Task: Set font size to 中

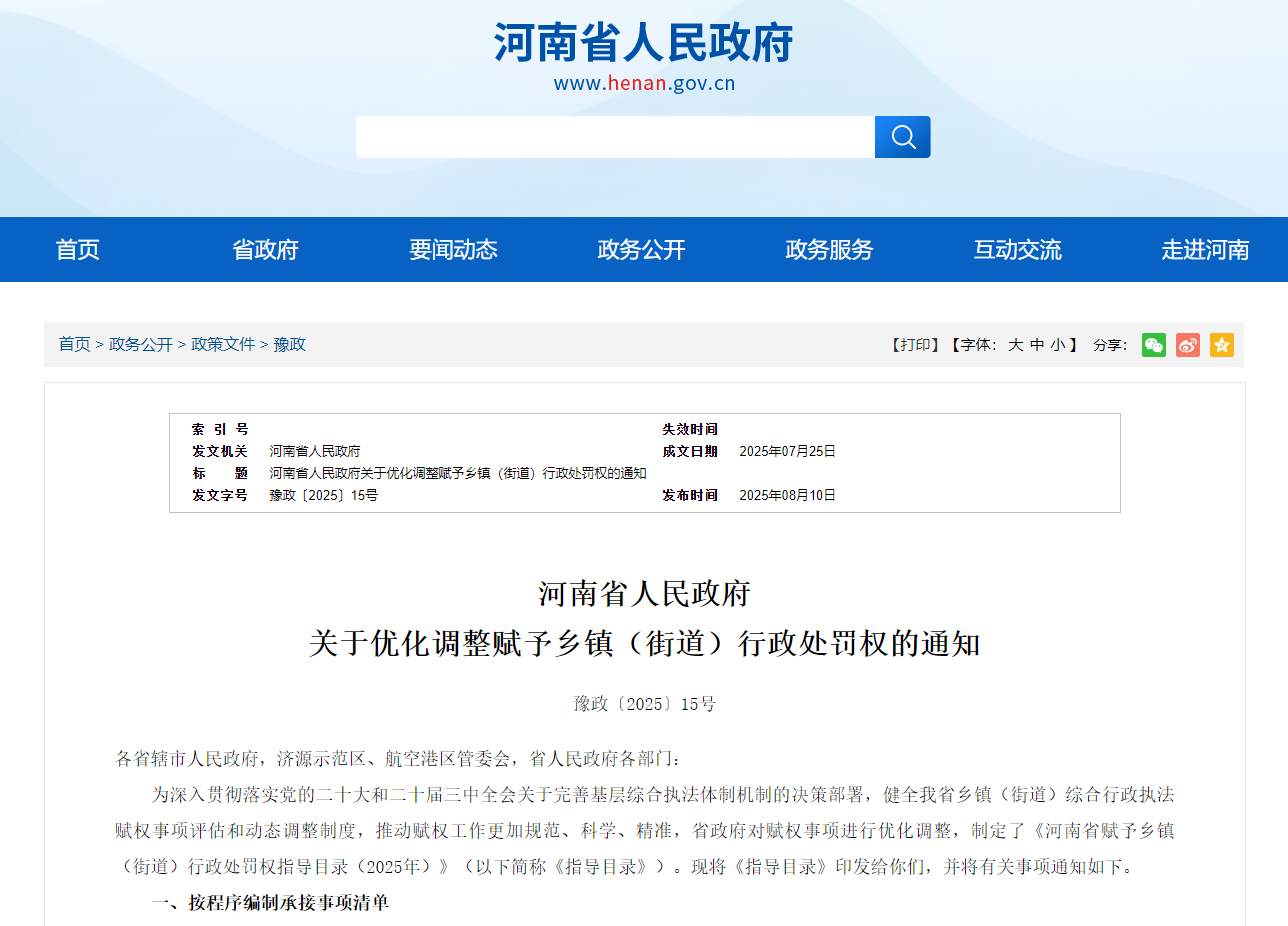Action: tap(1037, 345)
